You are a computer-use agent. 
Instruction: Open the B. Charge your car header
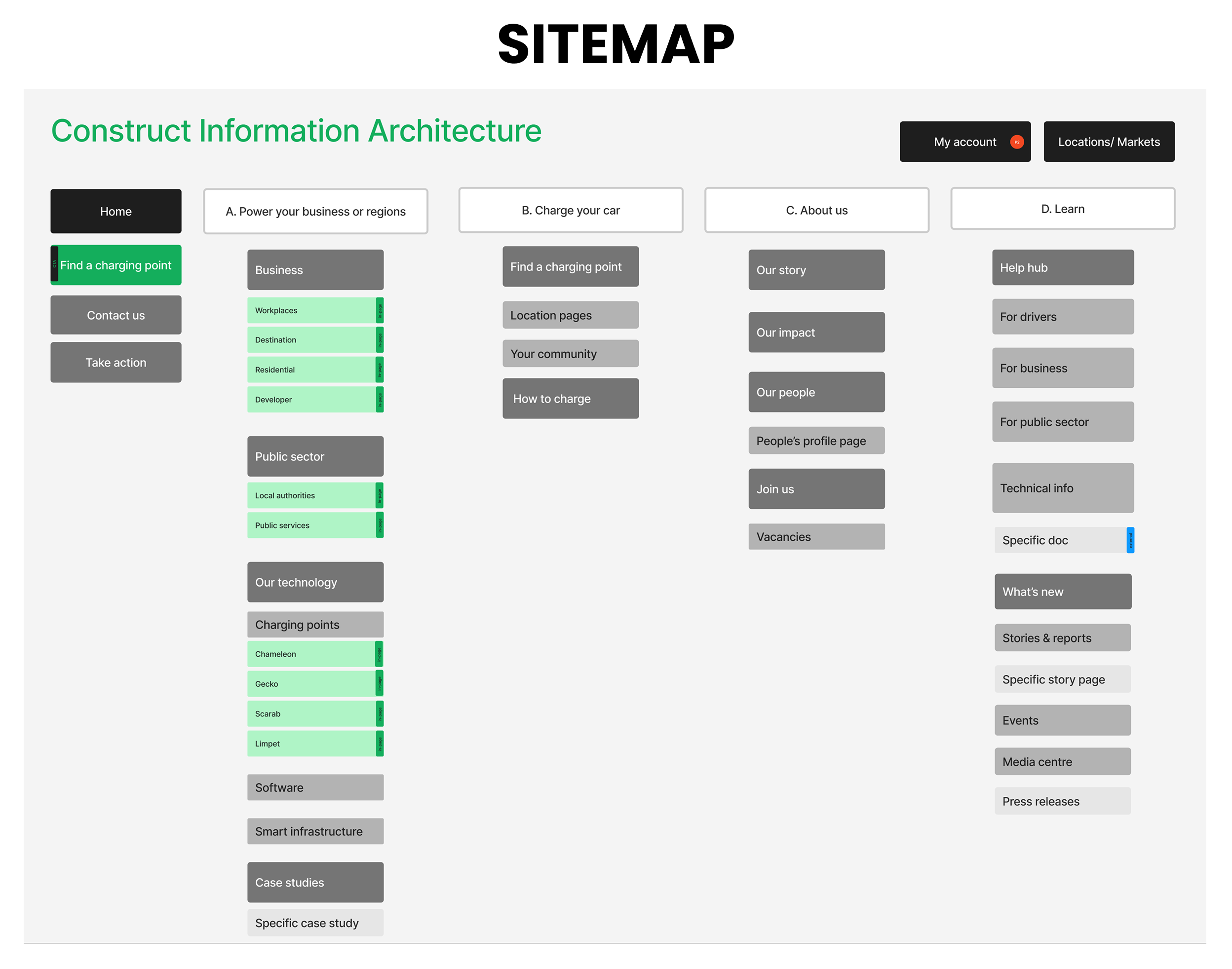(x=570, y=210)
